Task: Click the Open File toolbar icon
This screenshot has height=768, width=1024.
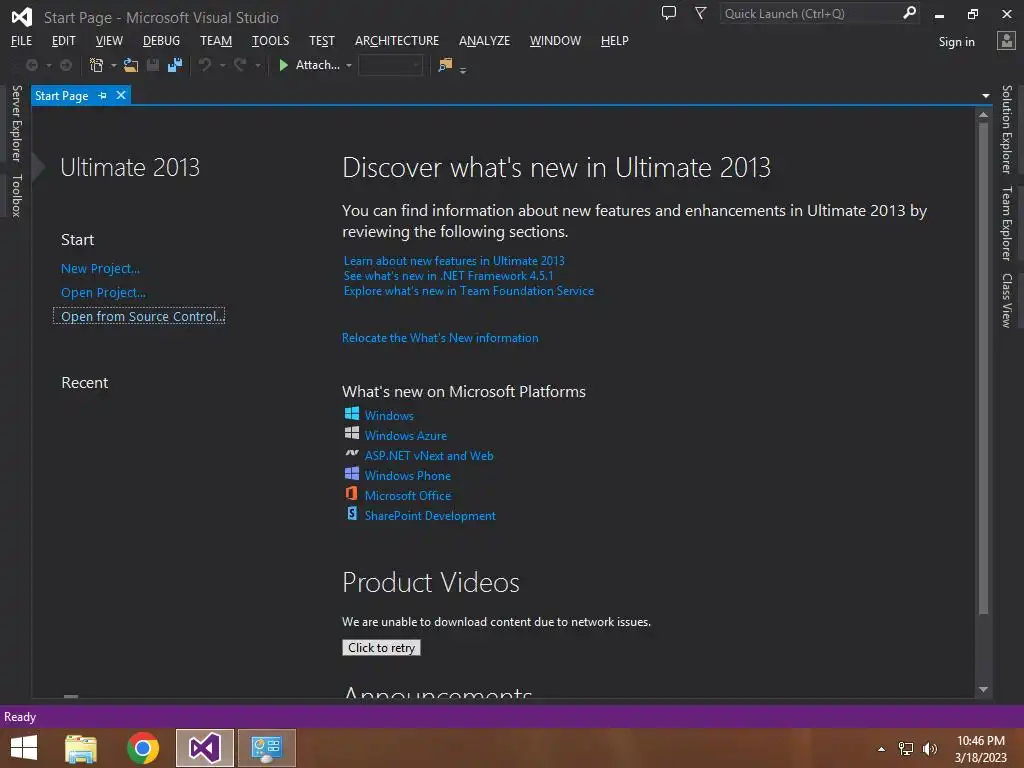Action: 131,65
